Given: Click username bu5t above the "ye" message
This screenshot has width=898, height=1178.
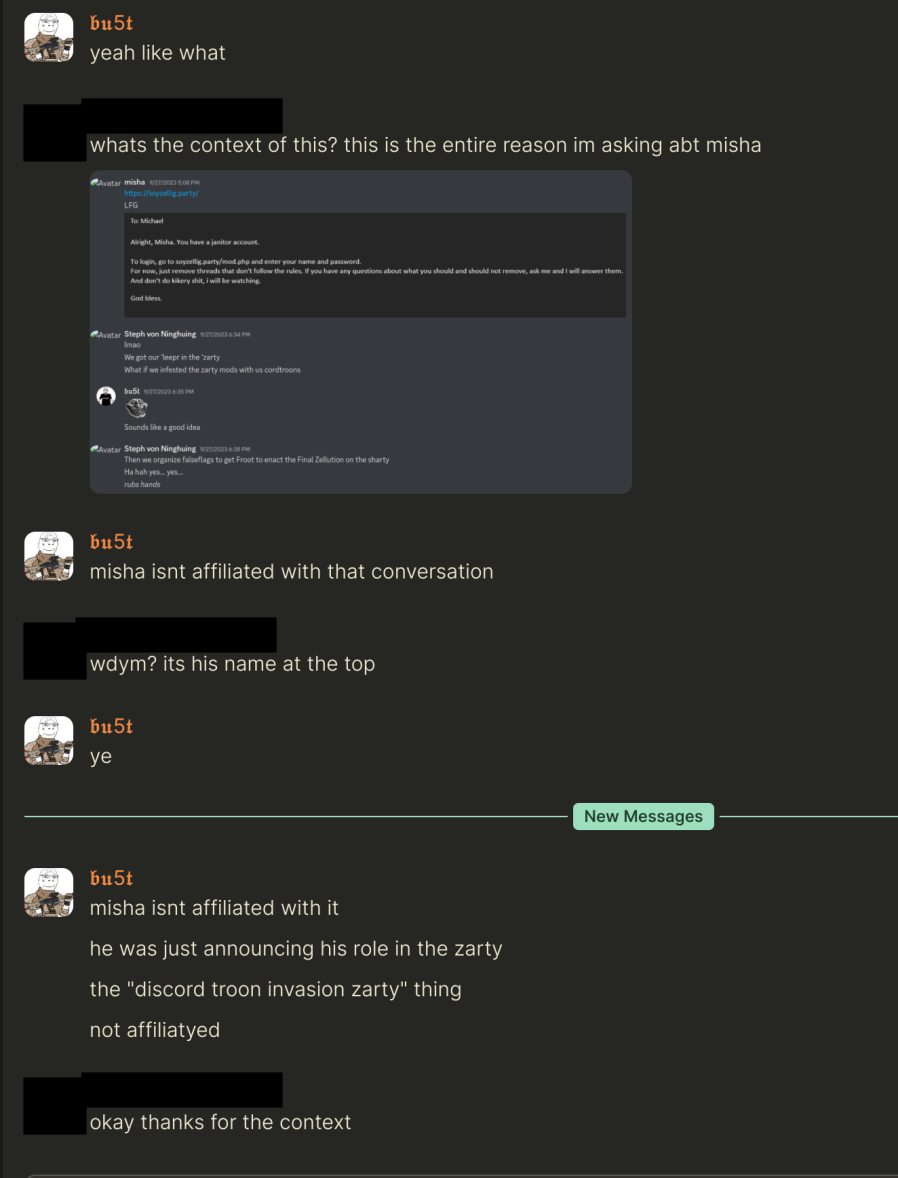Looking at the screenshot, I should click(111, 727).
